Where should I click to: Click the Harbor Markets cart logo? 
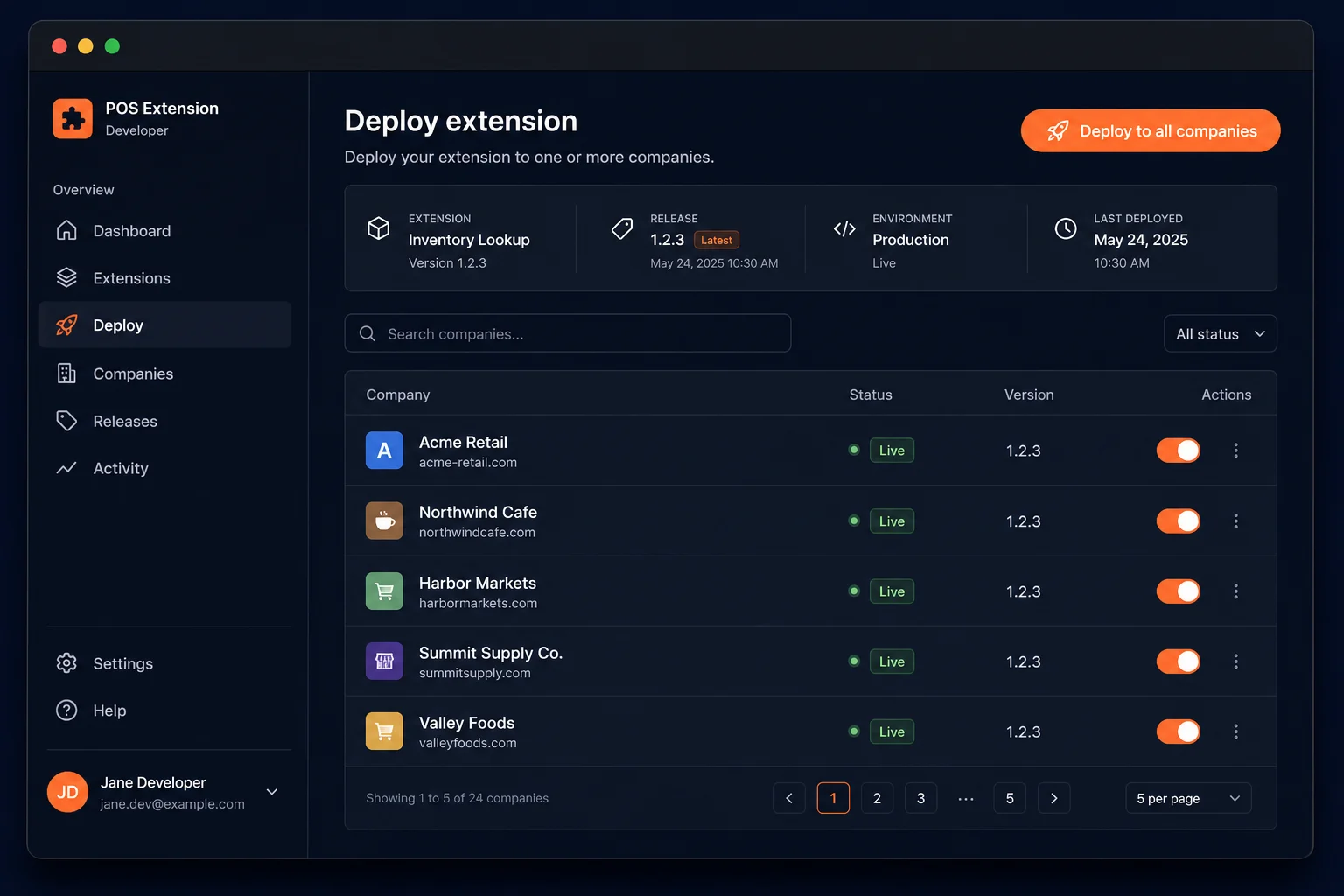coord(384,591)
